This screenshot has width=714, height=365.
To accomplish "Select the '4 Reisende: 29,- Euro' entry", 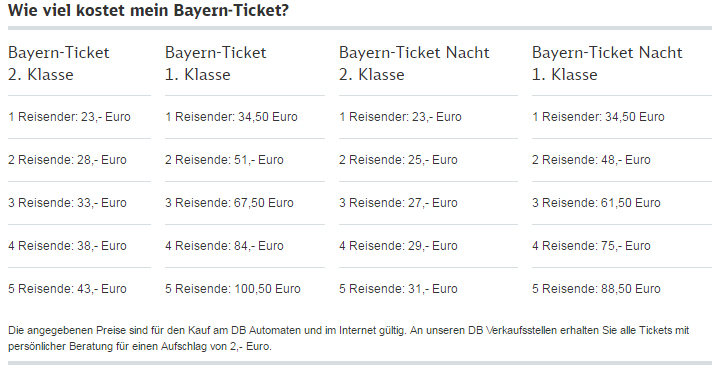I will tap(398, 246).
